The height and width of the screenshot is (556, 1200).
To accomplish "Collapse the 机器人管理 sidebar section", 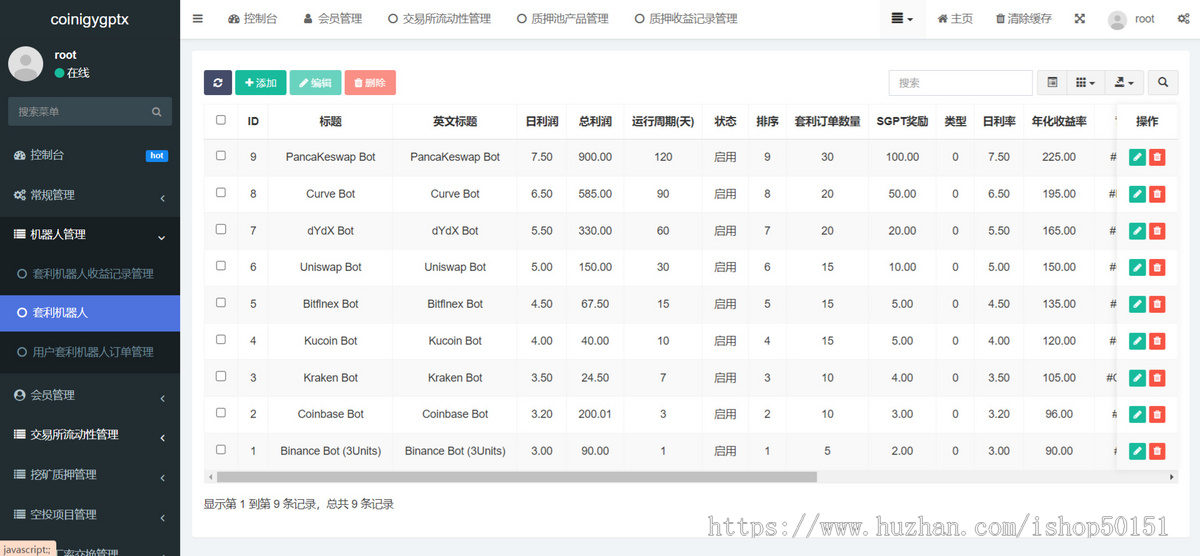I will tap(90, 234).
